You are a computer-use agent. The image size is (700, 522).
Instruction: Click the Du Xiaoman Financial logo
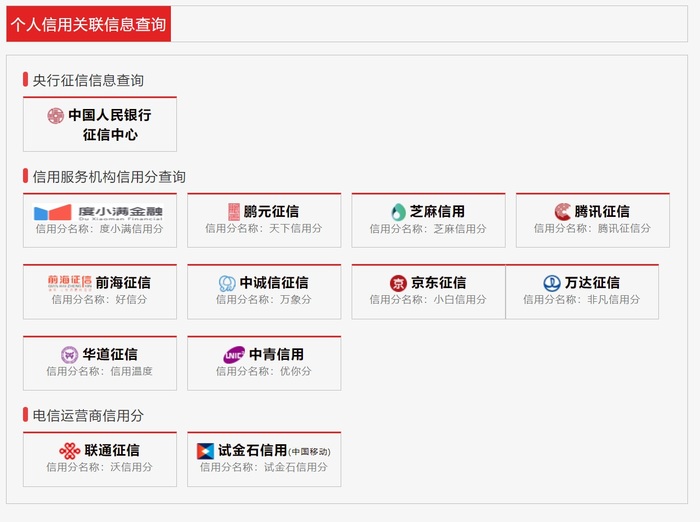point(98,213)
